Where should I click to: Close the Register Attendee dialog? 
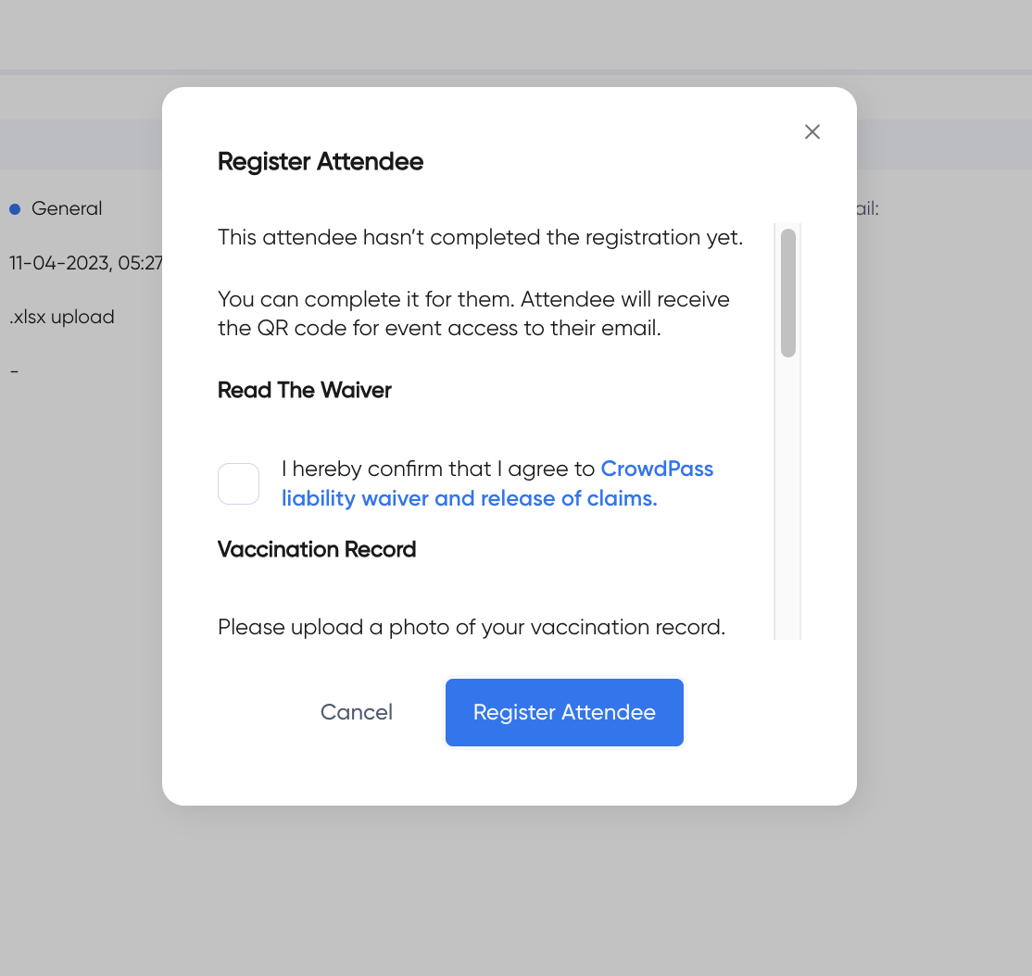(x=811, y=131)
